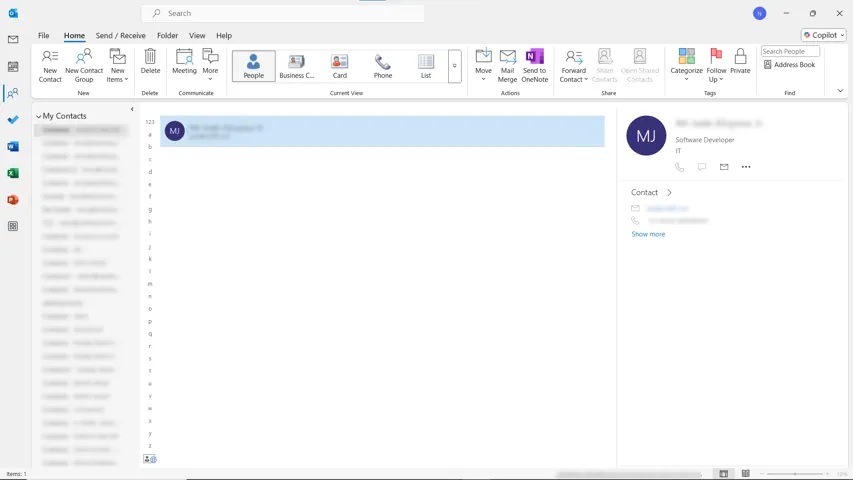
Task: Open the account profile avatar
Action: (x=759, y=14)
